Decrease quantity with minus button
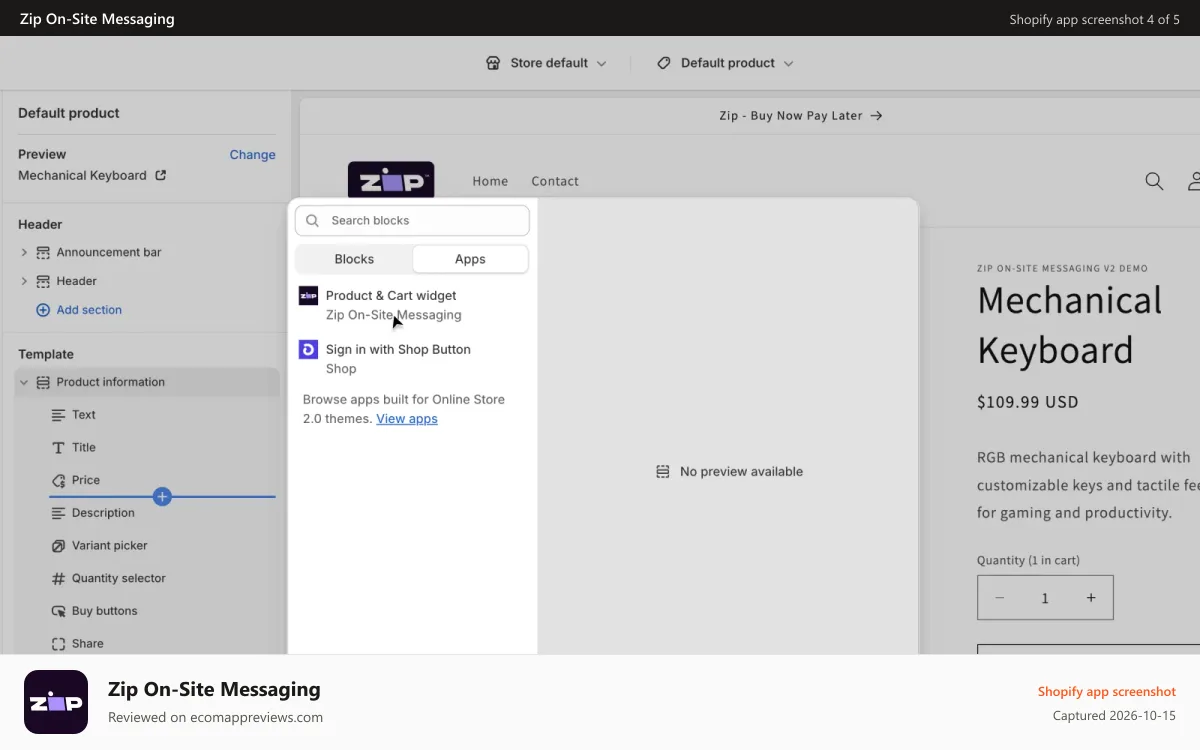The height and width of the screenshot is (750, 1200). coord(999,598)
